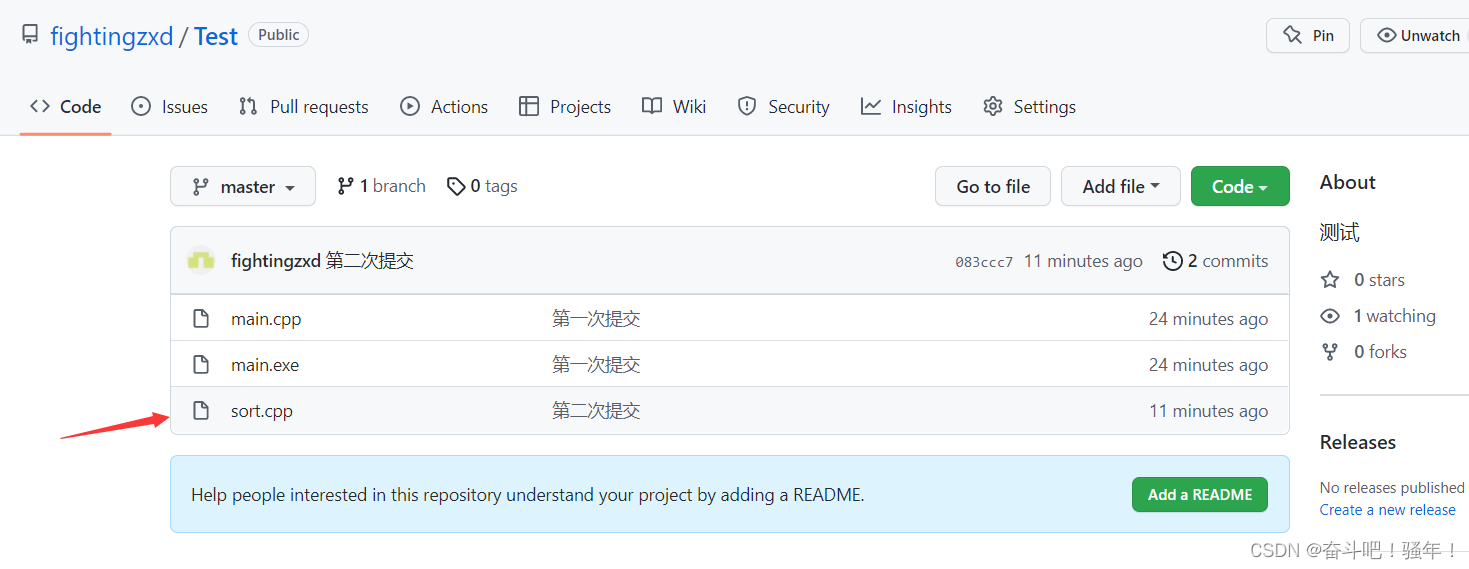Click the star icon in About section

point(1330,280)
